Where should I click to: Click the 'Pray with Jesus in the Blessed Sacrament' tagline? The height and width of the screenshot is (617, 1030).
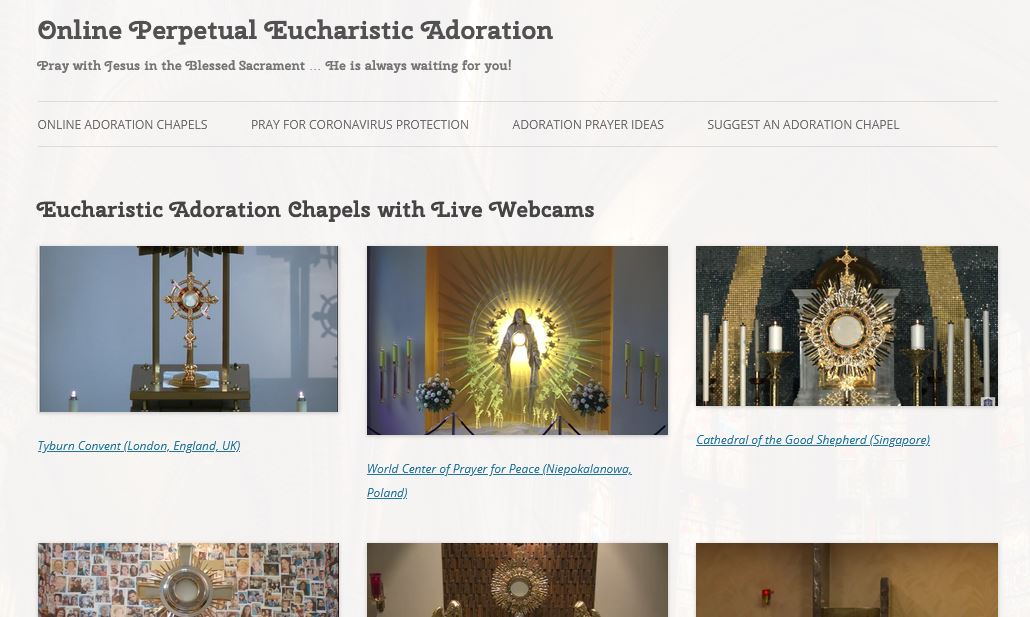274,66
